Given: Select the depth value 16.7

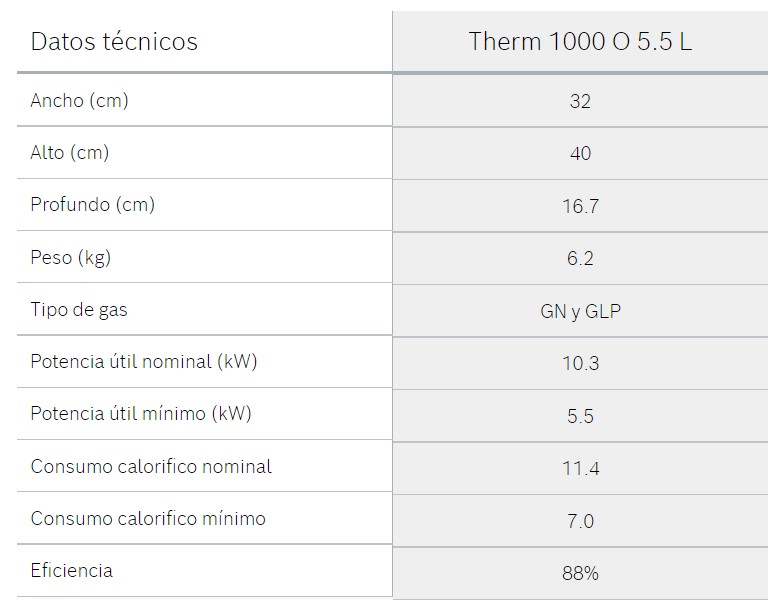Looking at the screenshot, I should 580,207.
